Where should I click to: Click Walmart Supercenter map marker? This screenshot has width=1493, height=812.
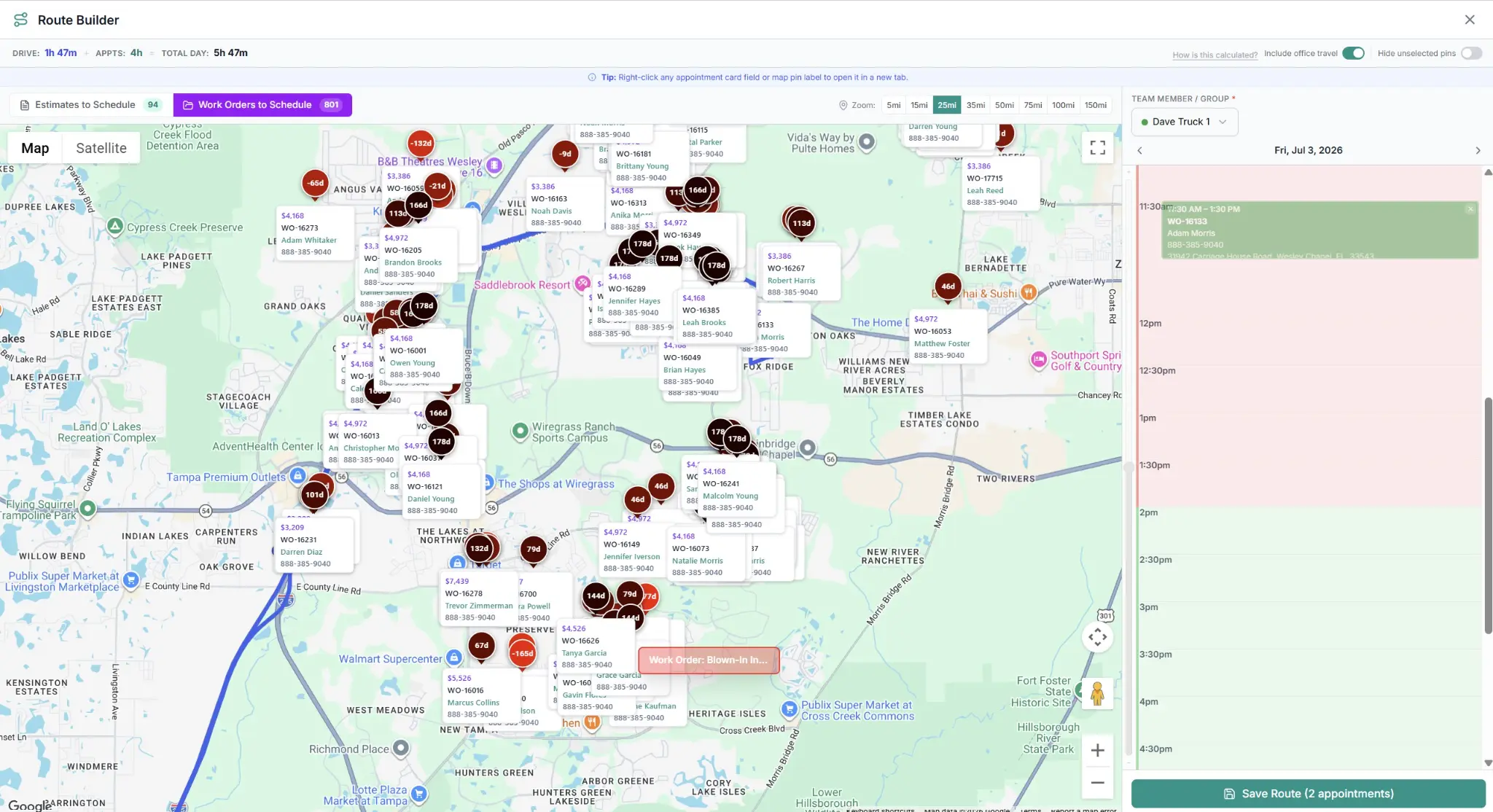(453, 657)
